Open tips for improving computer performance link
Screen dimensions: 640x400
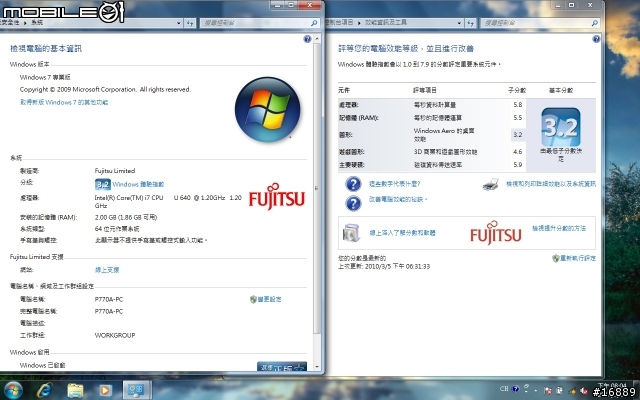click(x=398, y=200)
